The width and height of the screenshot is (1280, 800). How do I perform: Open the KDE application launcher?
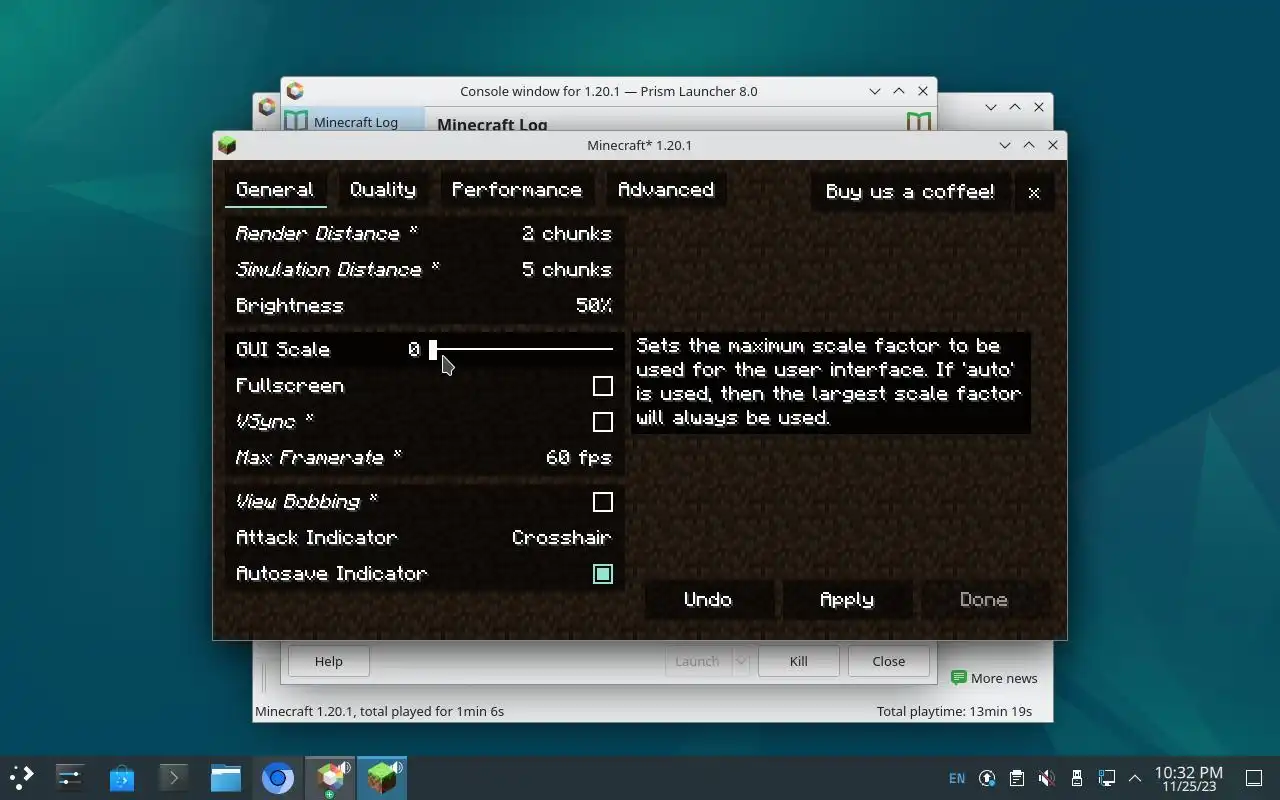pyautogui.click(x=21, y=777)
